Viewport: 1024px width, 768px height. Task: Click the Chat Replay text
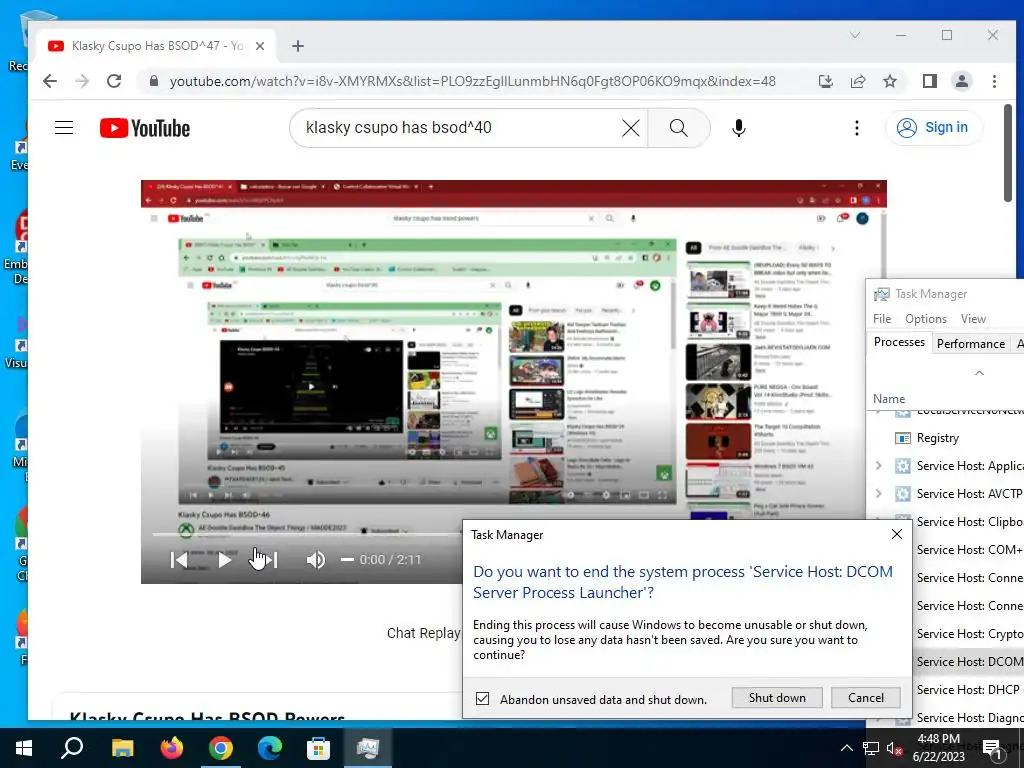[423, 633]
